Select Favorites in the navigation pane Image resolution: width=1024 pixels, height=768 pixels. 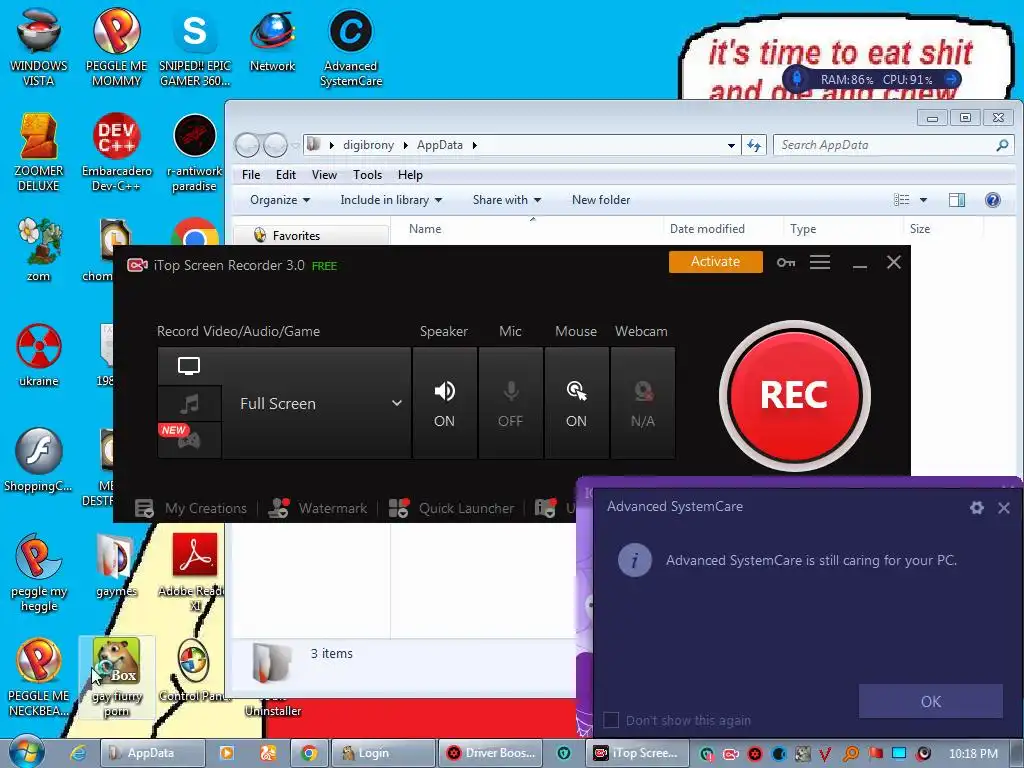click(x=296, y=236)
